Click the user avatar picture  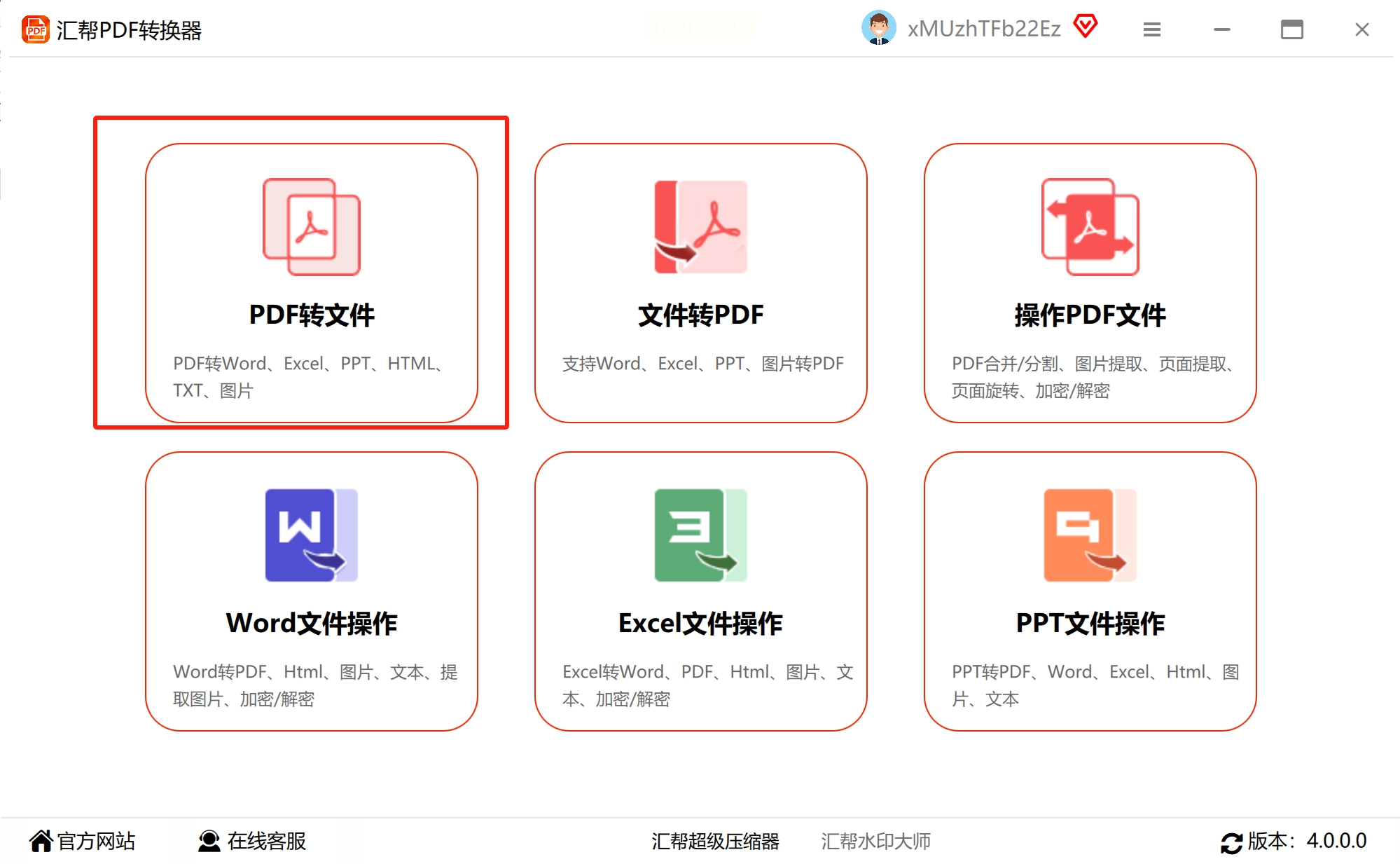coord(878,28)
